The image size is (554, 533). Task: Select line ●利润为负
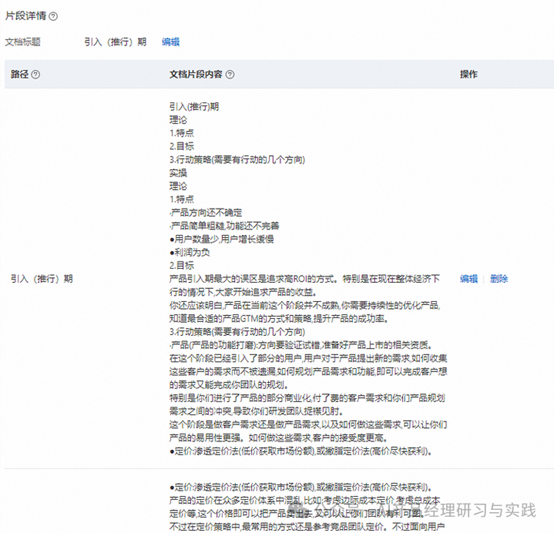click(x=190, y=253)
